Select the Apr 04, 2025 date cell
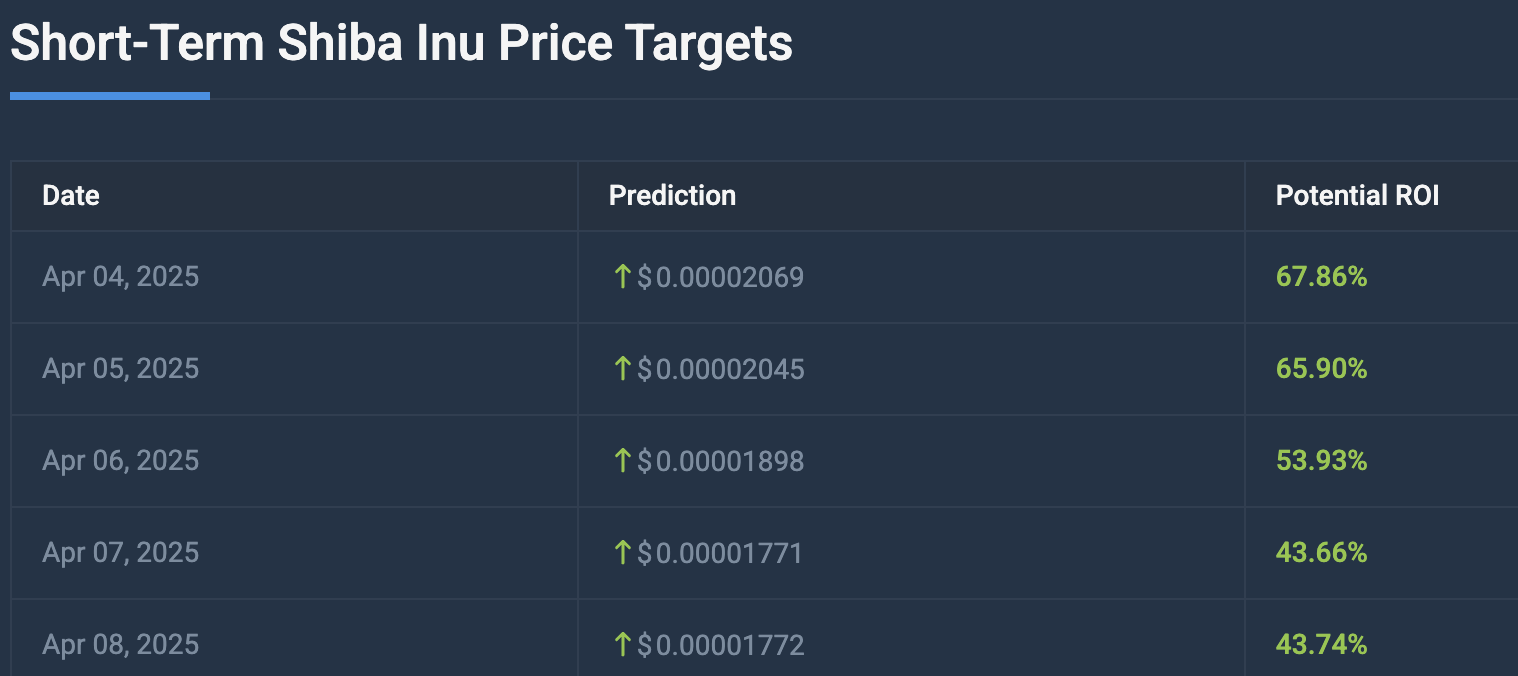Viewport: 1518px width, 676px height. [121, 276]
